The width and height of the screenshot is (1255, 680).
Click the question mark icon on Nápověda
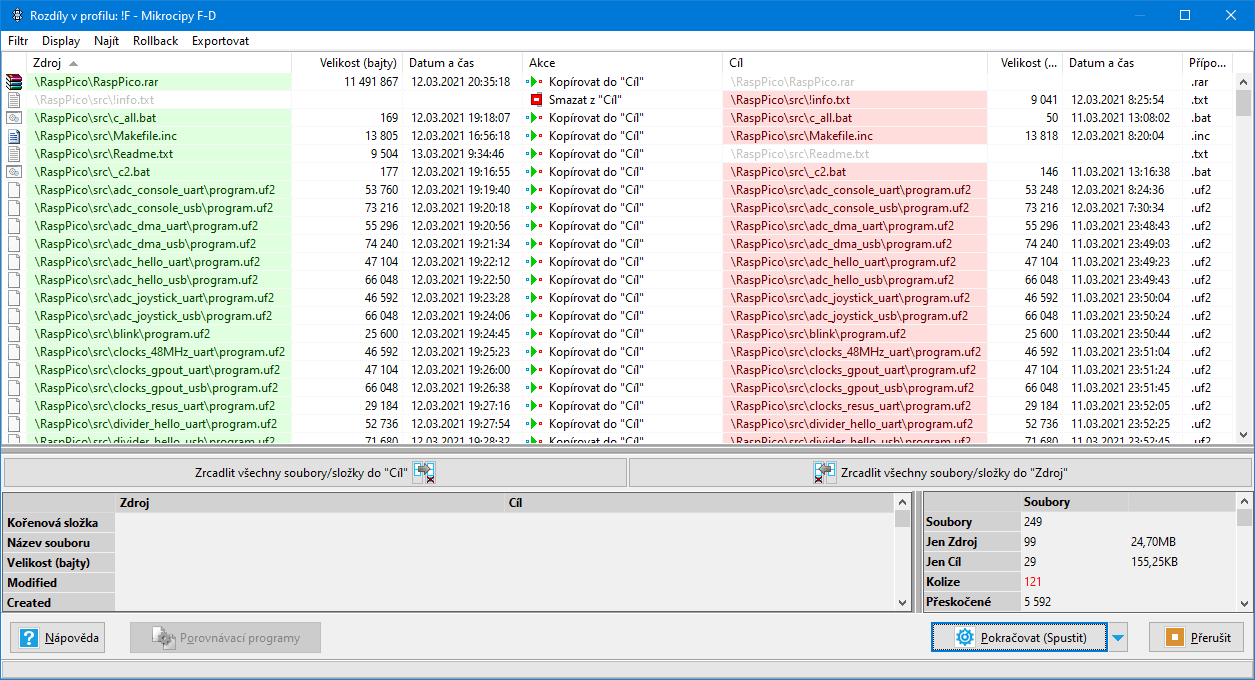tap(29, 638)
